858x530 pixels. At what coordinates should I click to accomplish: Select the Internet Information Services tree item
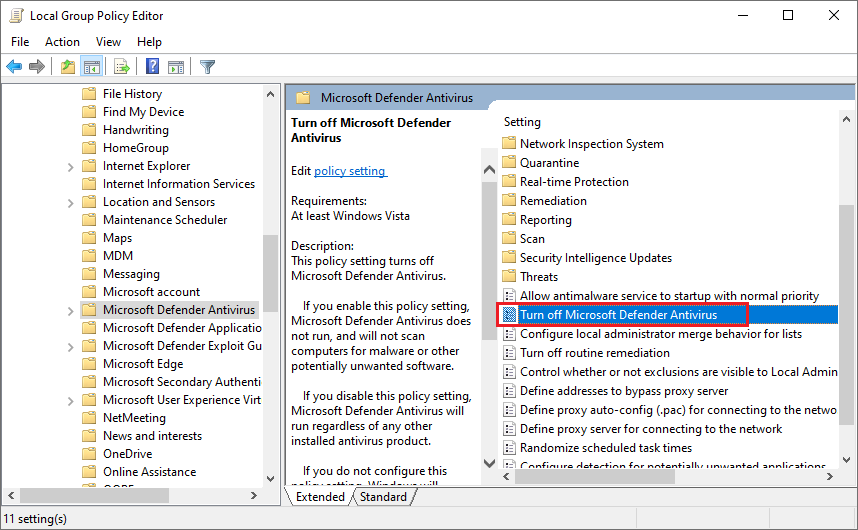pos(179,184)
